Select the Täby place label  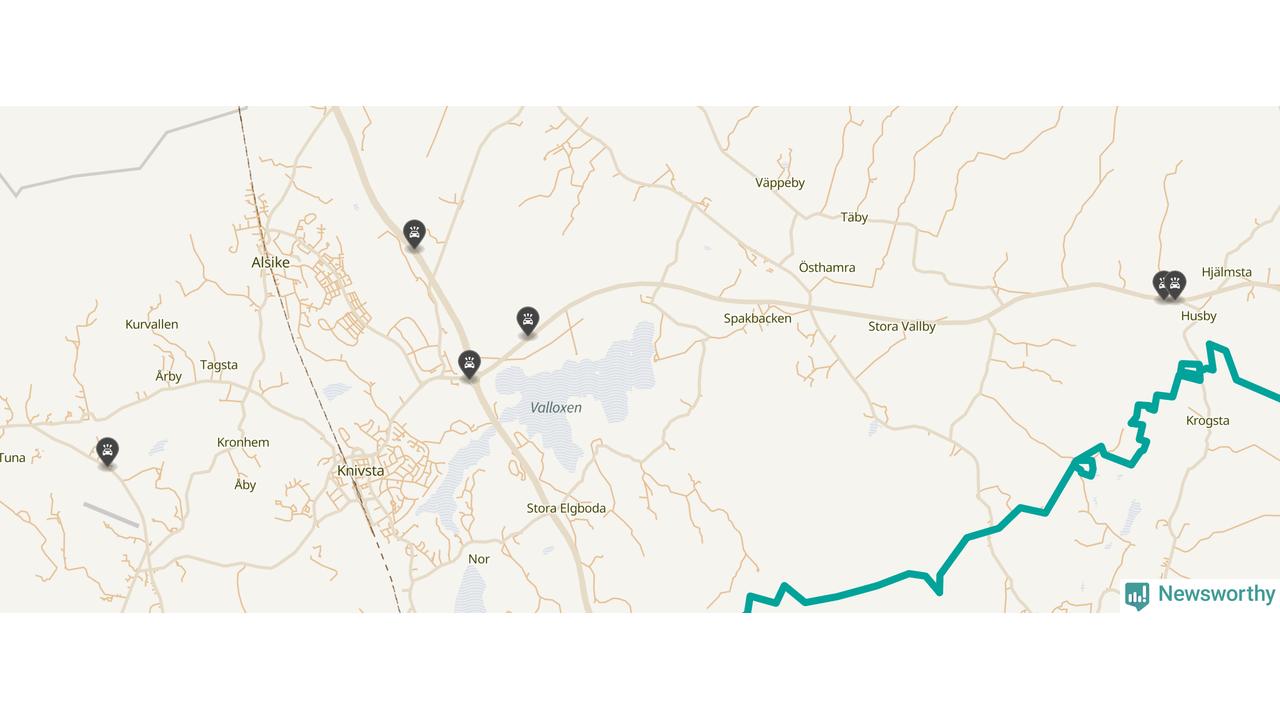coord(854,218)
